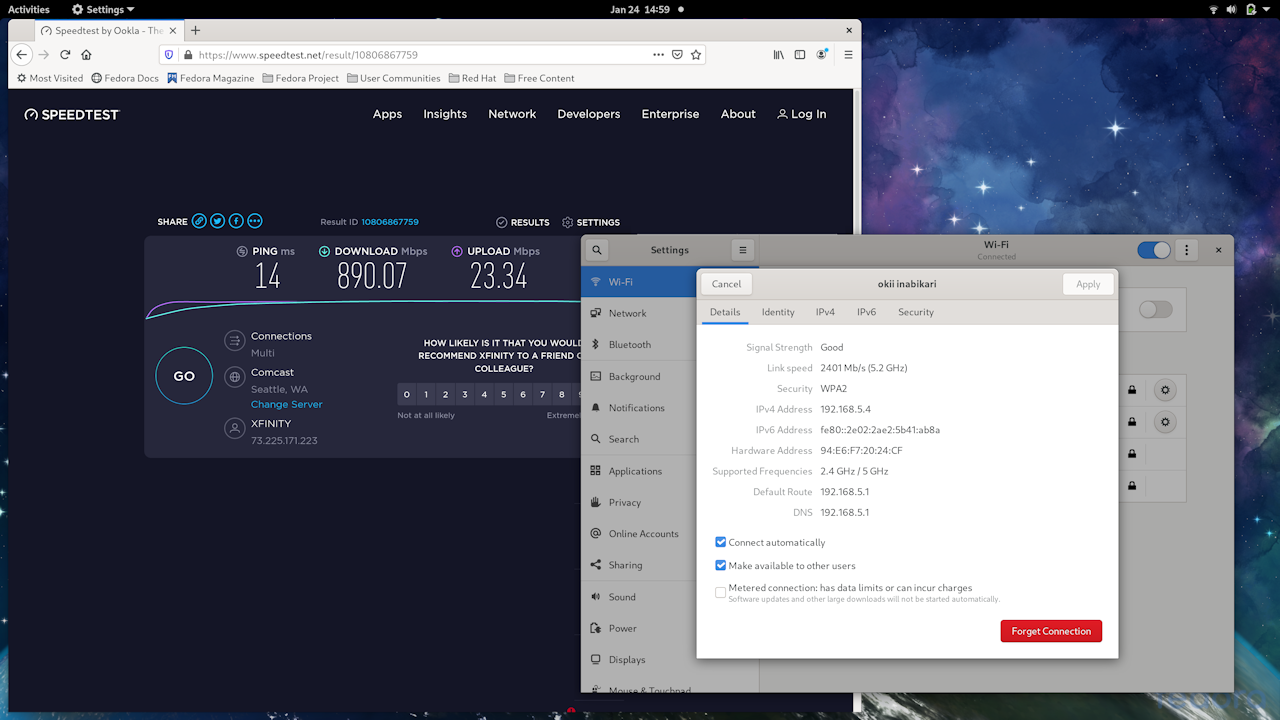Viewport: 1280px width, 720px height.
Task: Switch to the IPv6 tab
Action: (866, 312)
